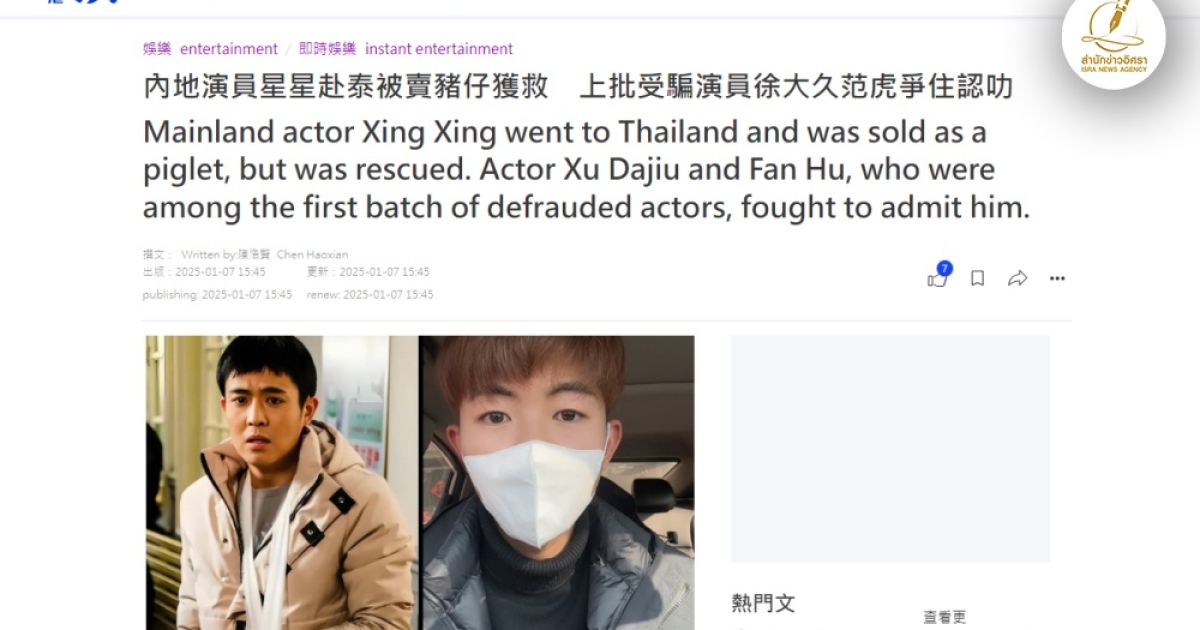
Task: Open the 娛樂 entertainment category link
Action: (210, 48)
